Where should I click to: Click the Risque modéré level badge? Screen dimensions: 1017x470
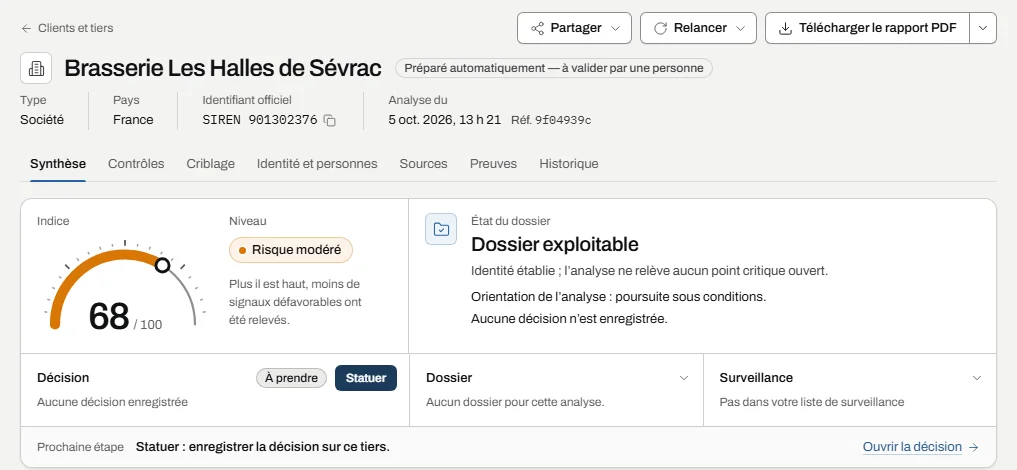(x=291, y=250)
